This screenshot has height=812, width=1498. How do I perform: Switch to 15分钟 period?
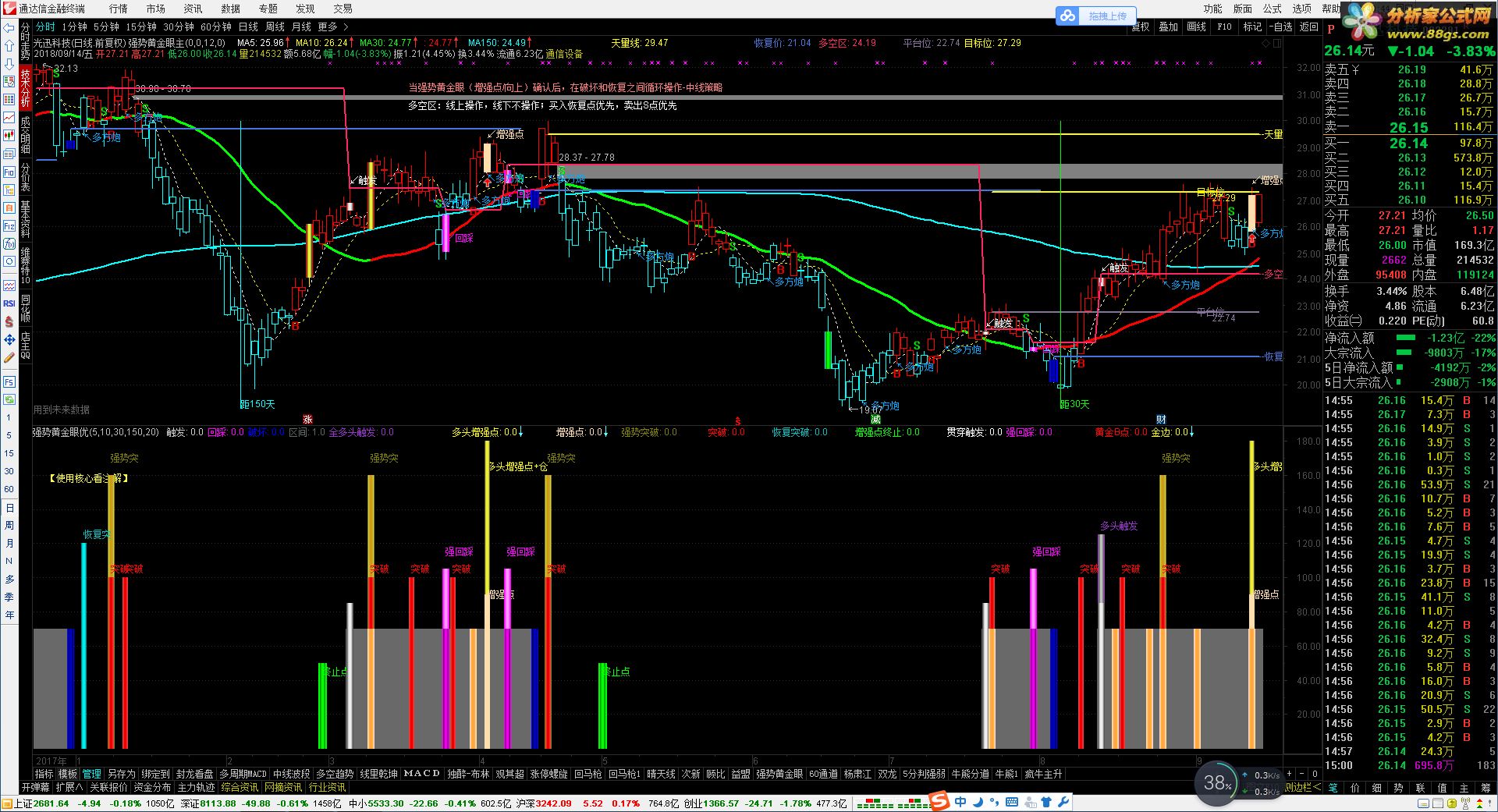click(x=140, y=27)
